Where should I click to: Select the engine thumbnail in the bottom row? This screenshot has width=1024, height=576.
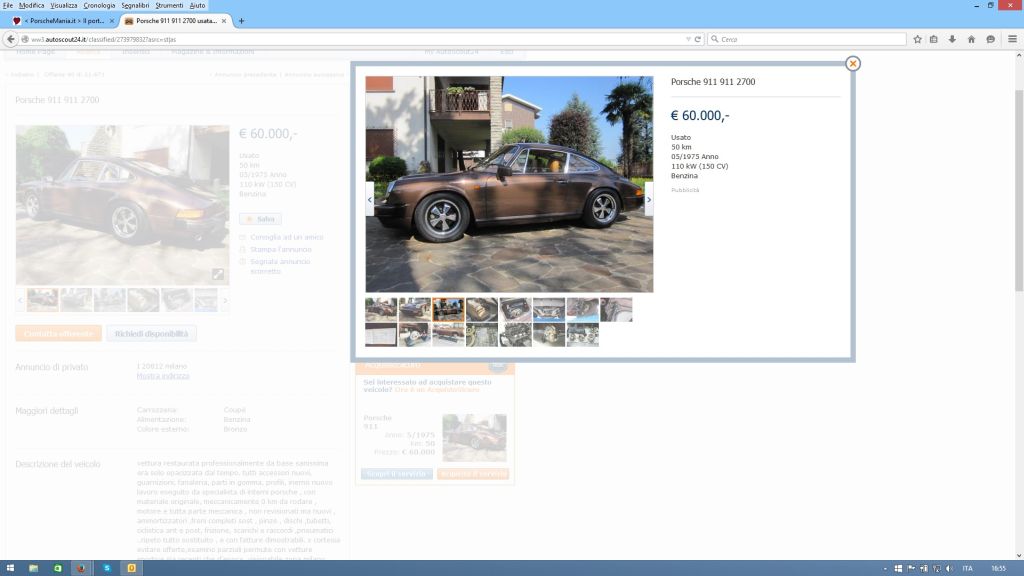click(515, 334)
